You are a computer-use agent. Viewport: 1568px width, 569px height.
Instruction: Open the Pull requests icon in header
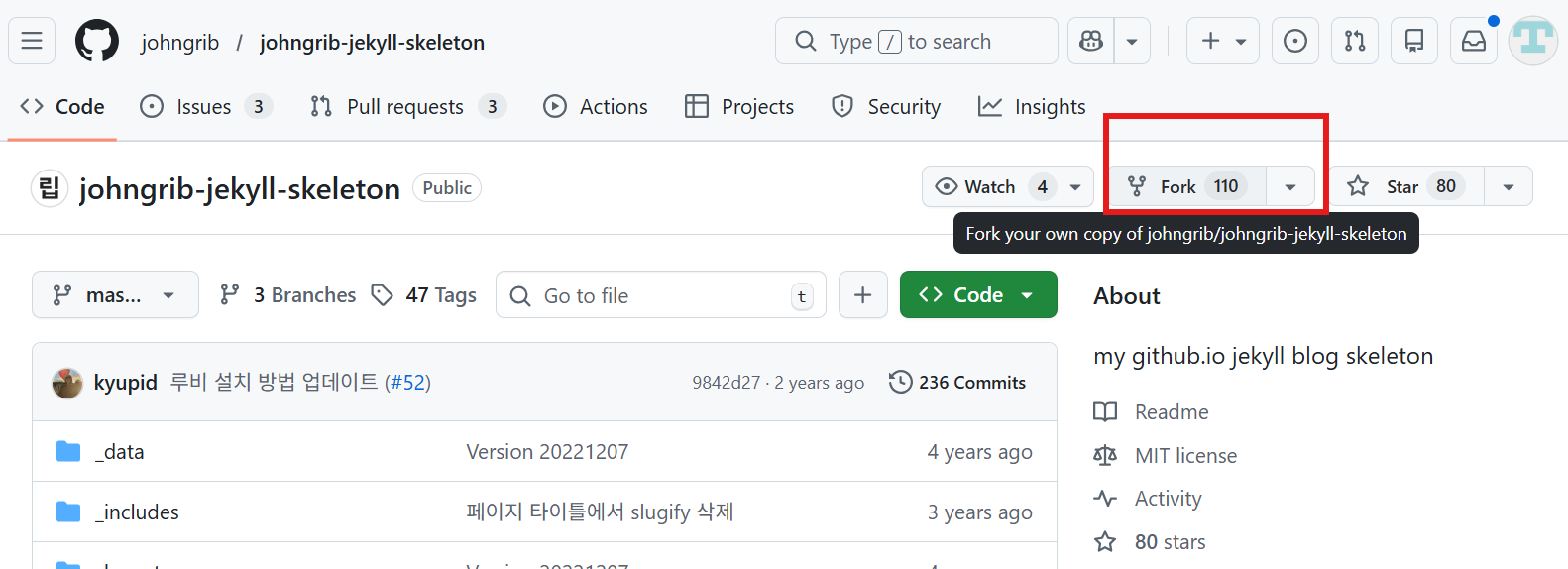[1355, 41]
